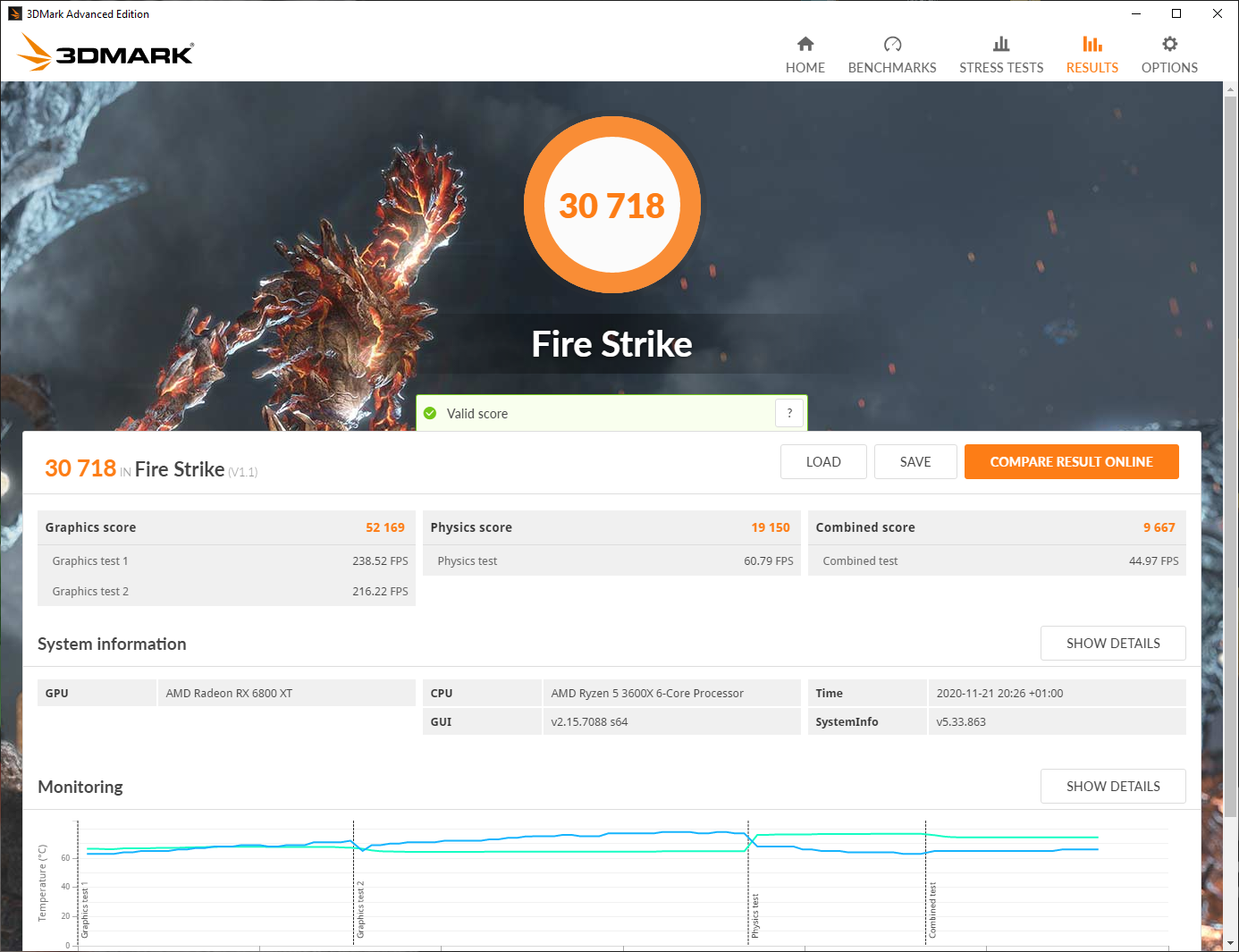
Task: Load a saved result file
Action: [823, 462]
